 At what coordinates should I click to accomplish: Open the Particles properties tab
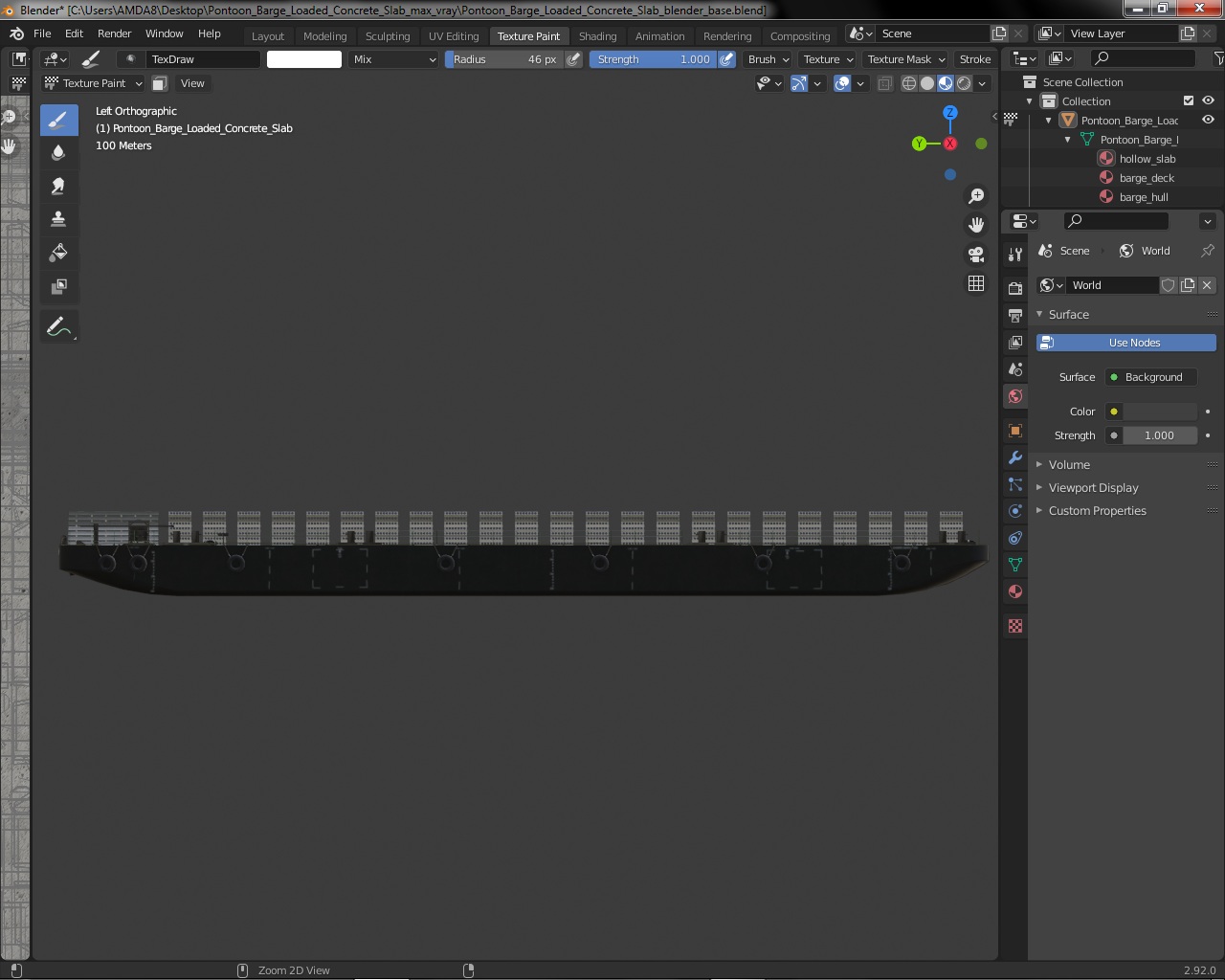[1015, 484]
